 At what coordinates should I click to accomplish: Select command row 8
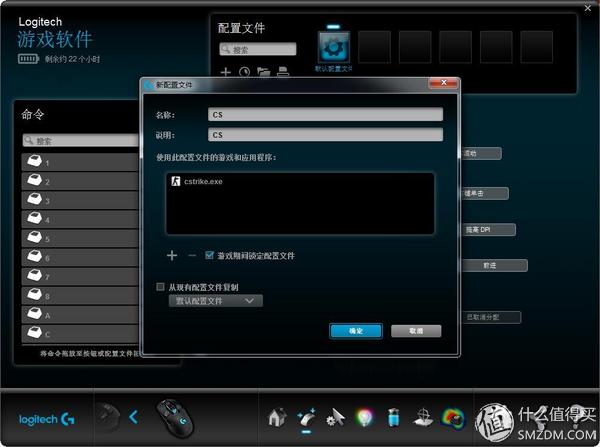[80, 295]
